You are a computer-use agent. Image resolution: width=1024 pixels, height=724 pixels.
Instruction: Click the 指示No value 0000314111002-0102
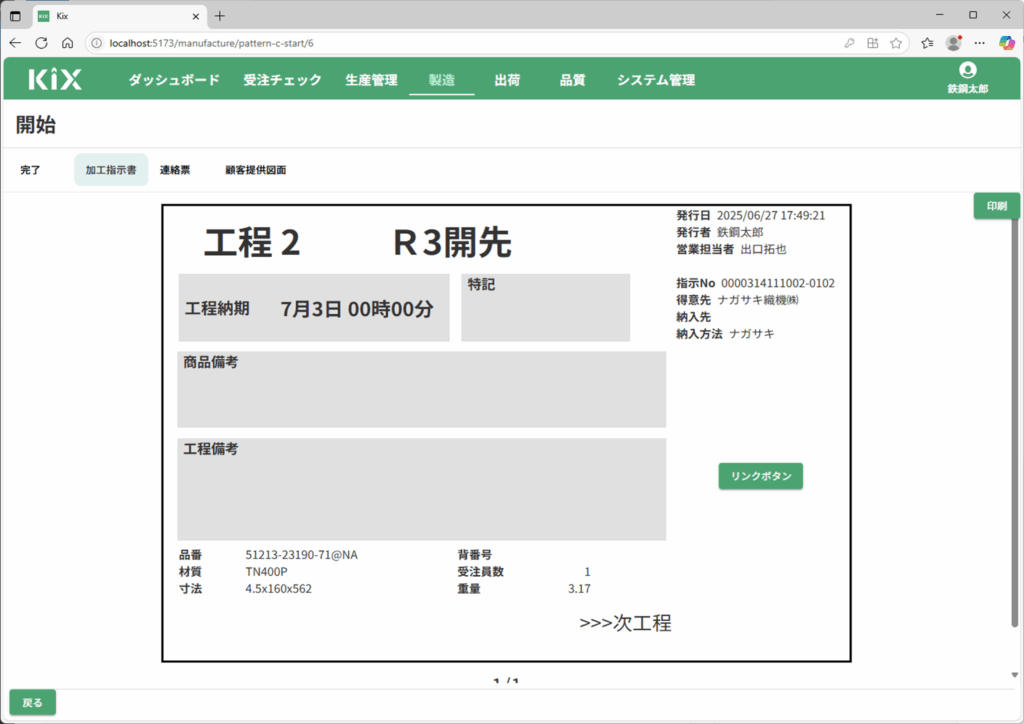[778, 283]
